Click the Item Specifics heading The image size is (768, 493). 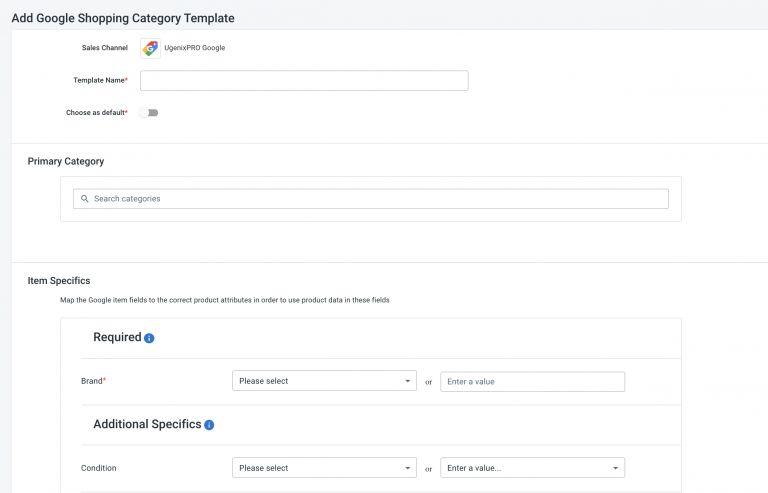coord(59,281)
